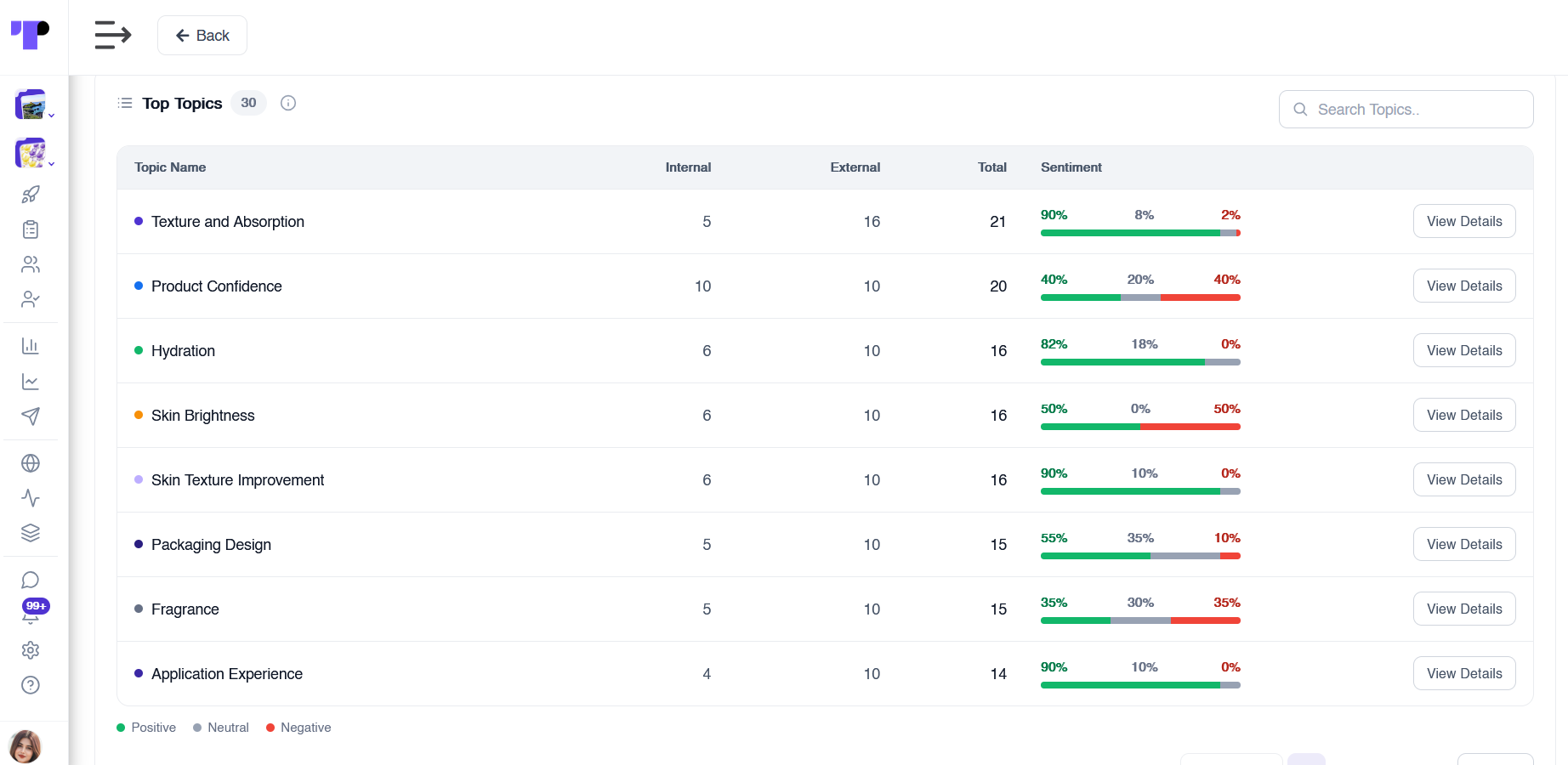
Task: View Details for Product Confidence
Action: tap(1464, 286)
